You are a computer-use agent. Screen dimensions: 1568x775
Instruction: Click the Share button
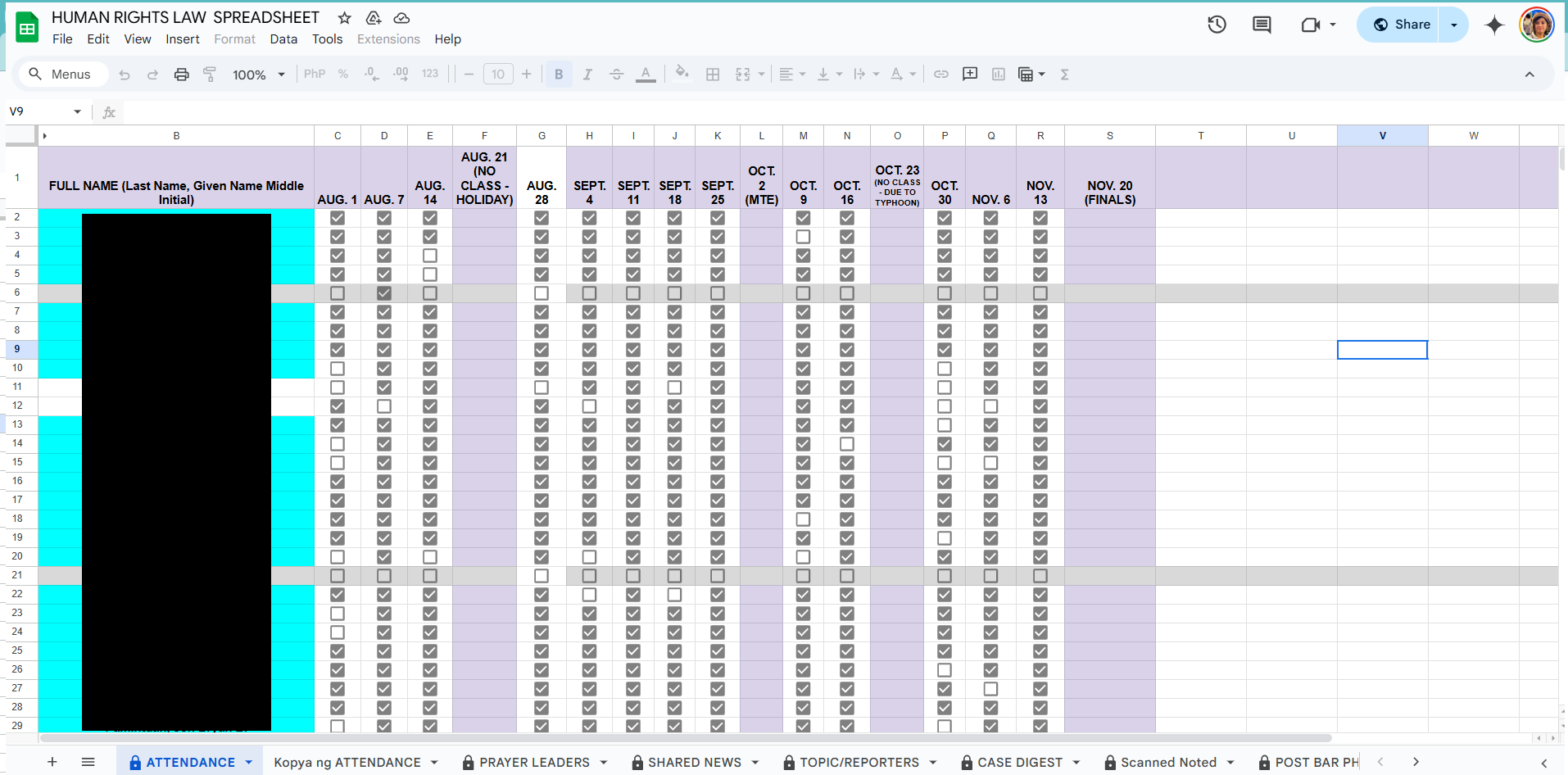pyautogui.click(x=1402, y=25)
